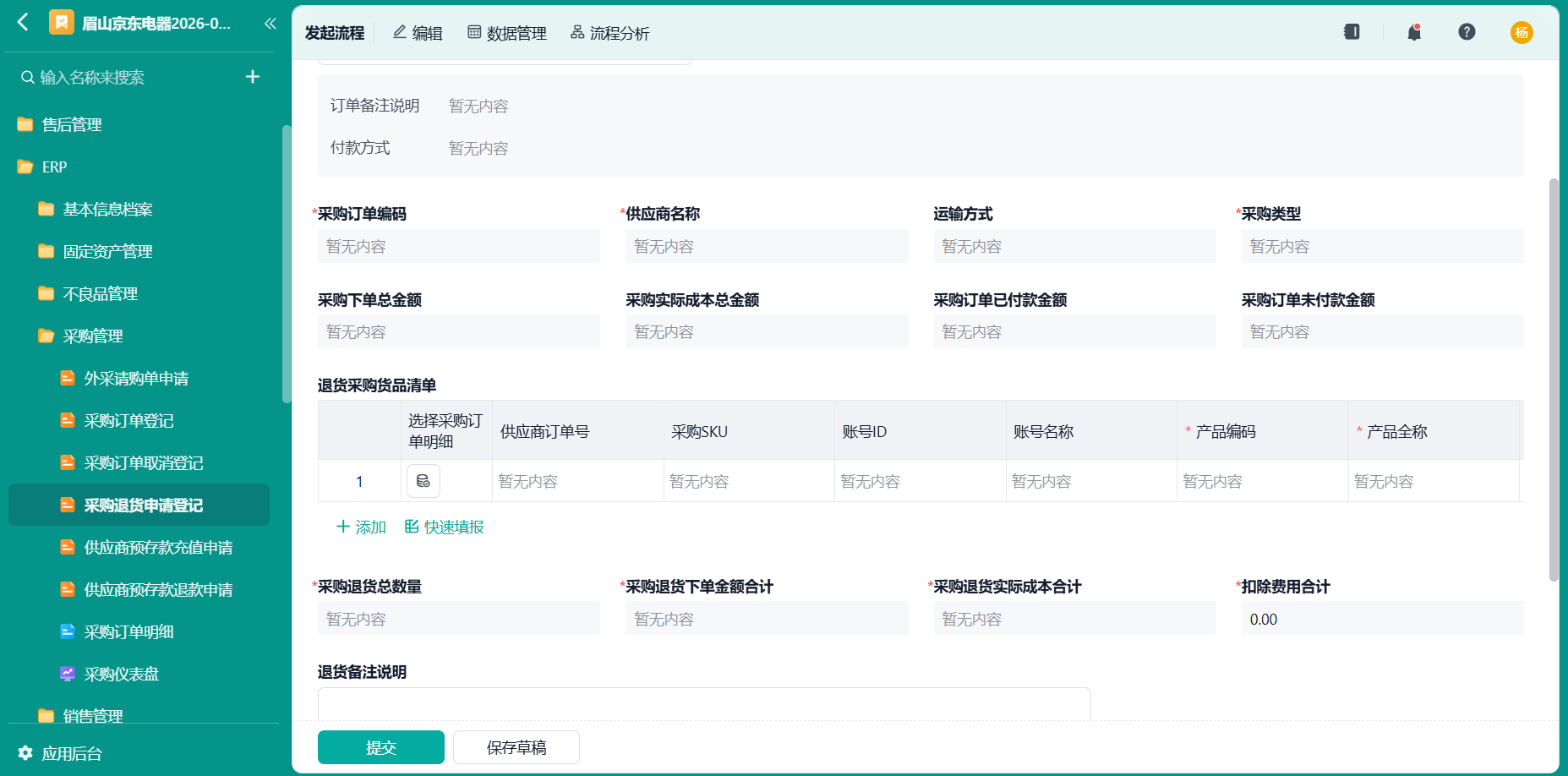Click database icon to select purchase detail
Image resolution: width=1568 pixels, height=776 pixels.
point(423,481)
